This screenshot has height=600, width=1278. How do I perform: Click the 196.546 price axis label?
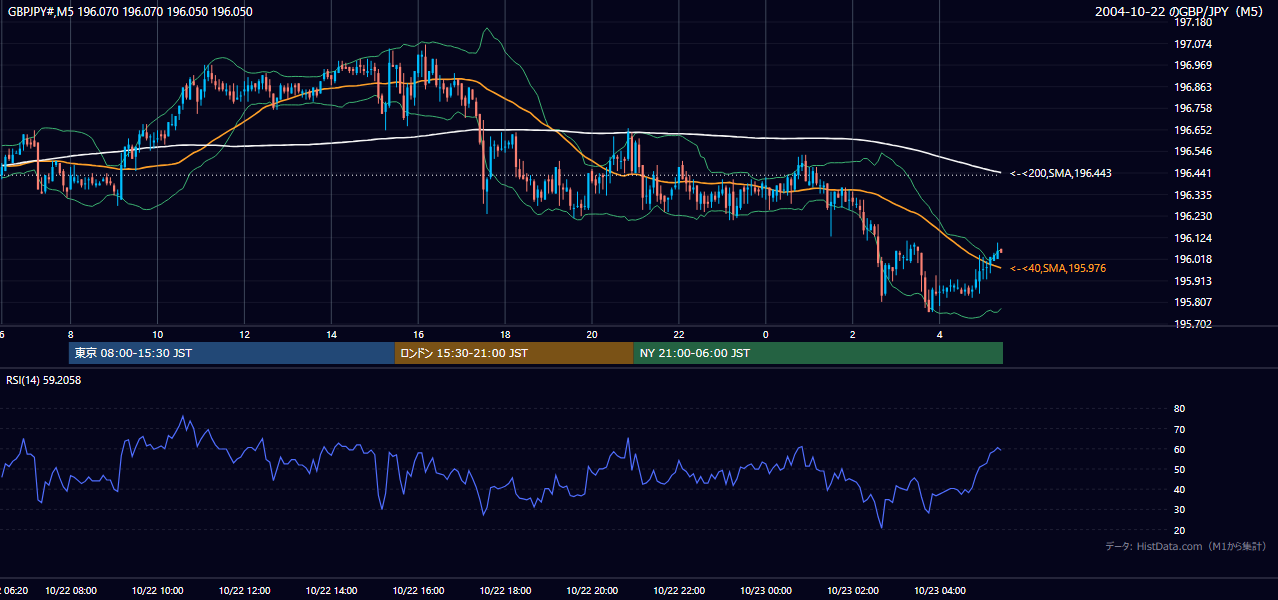1192,151
